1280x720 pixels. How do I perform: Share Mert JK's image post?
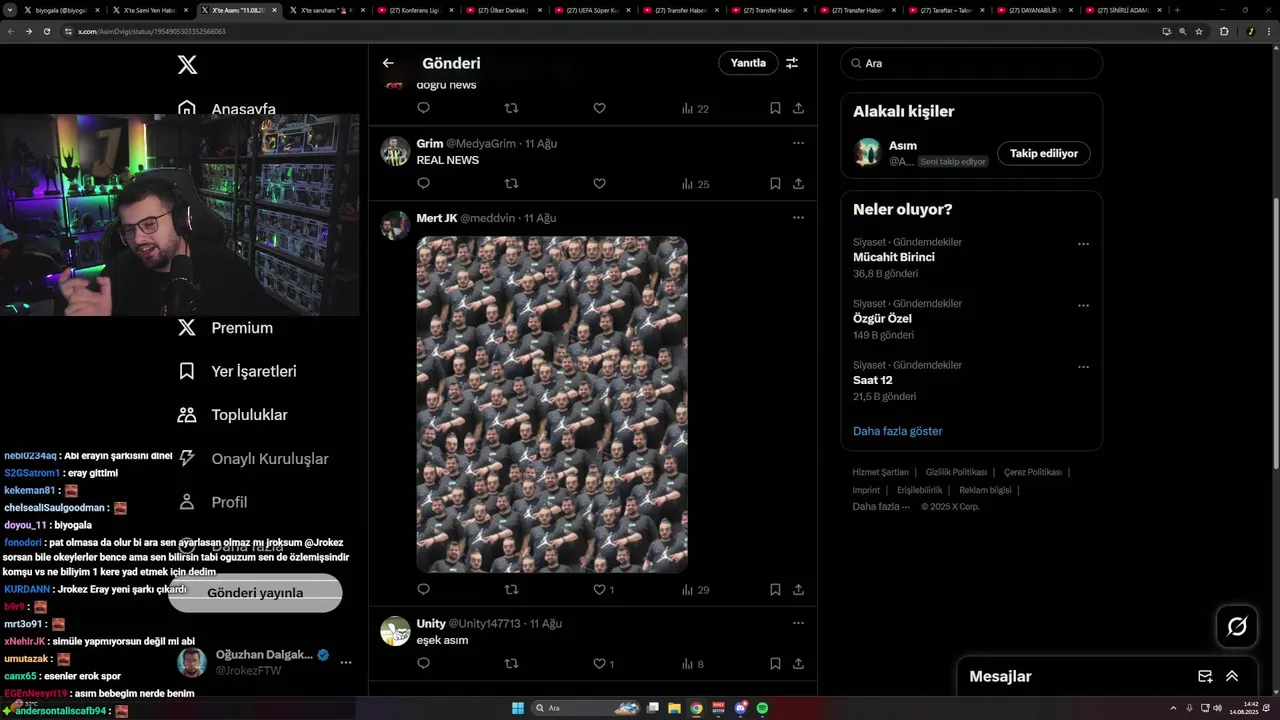(798, 590)
